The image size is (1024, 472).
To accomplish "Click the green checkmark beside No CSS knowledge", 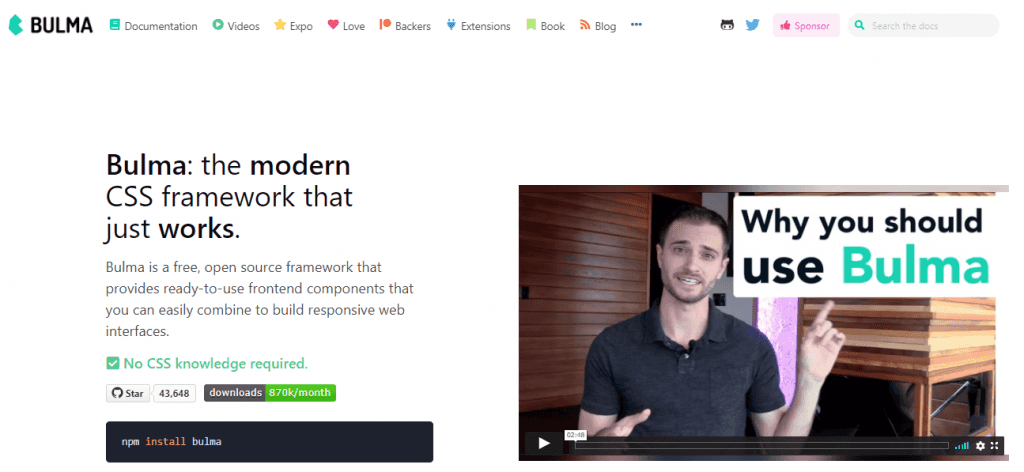I will pyautogui.click(x=112, y=363).
